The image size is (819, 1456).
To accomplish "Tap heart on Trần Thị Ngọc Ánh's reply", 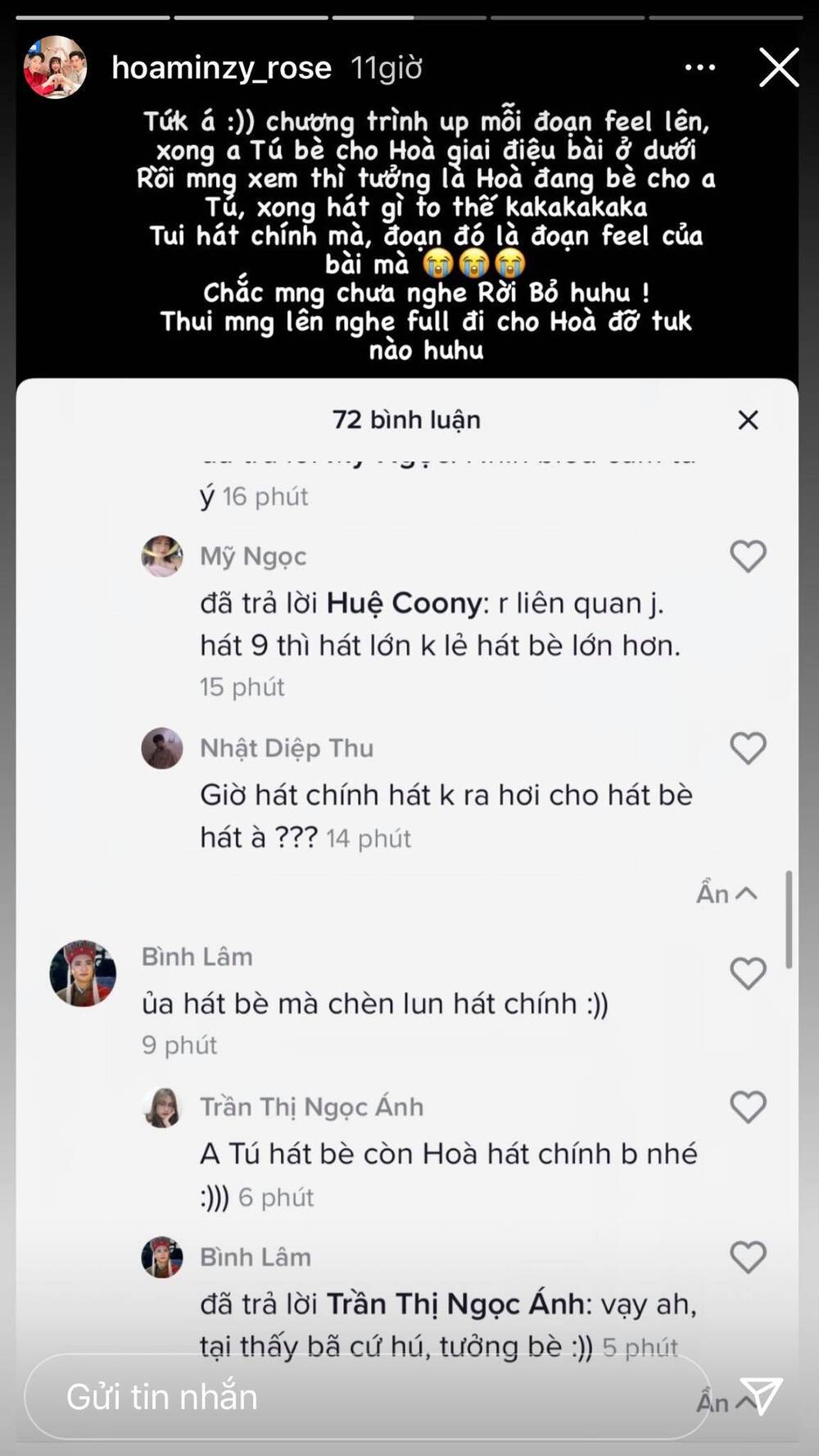I will click(748, 1107).
